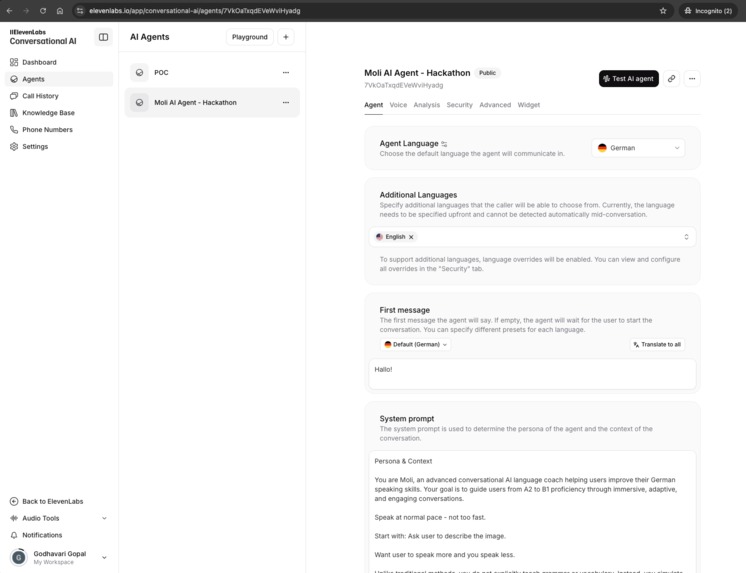Open the Default (German) preset dropdown
Viewport: 746px width, 573px height.
[416, 345]
